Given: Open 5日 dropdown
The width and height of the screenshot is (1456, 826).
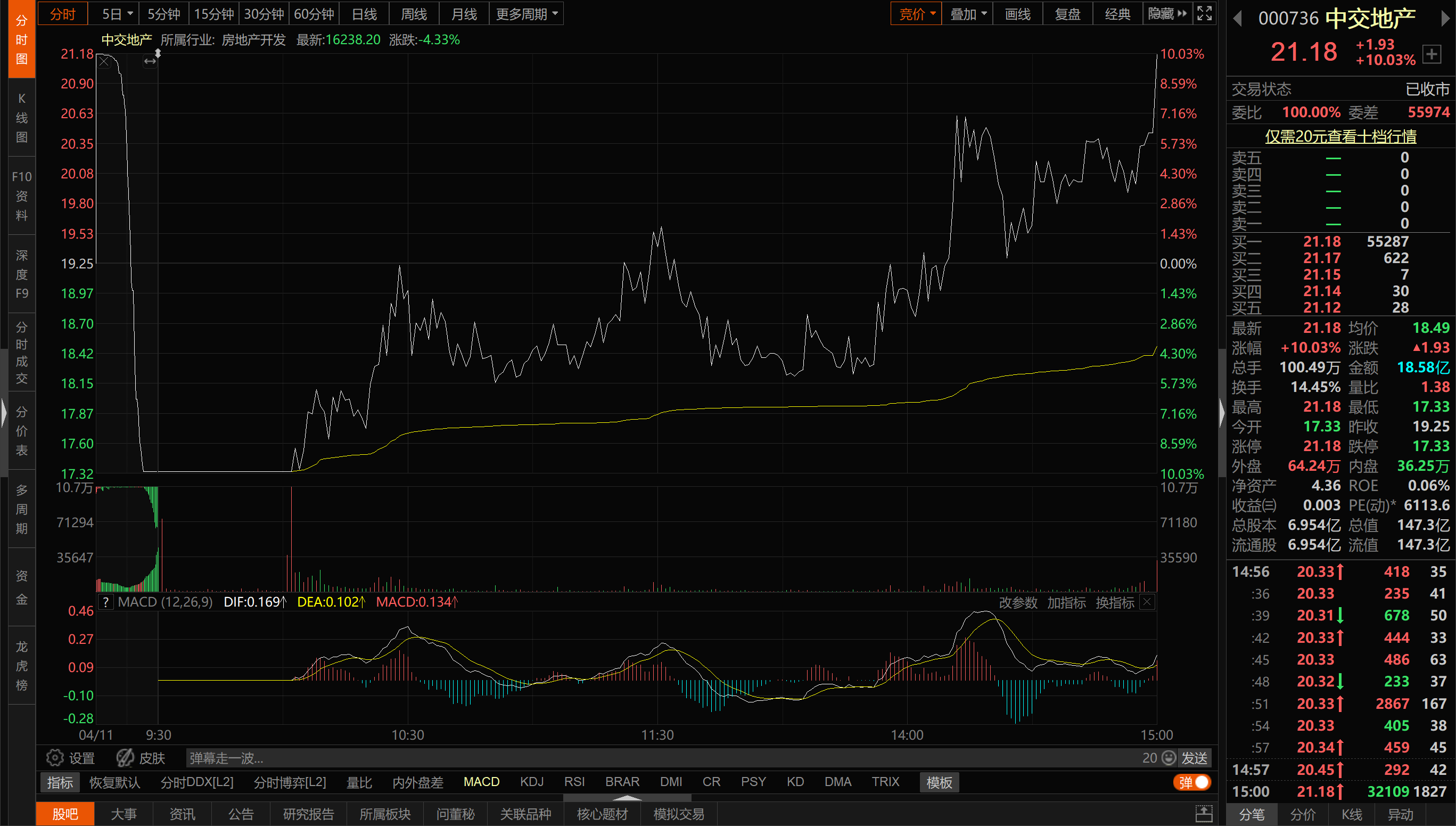Looking at the screenshot, I should [x=118, y=14].
